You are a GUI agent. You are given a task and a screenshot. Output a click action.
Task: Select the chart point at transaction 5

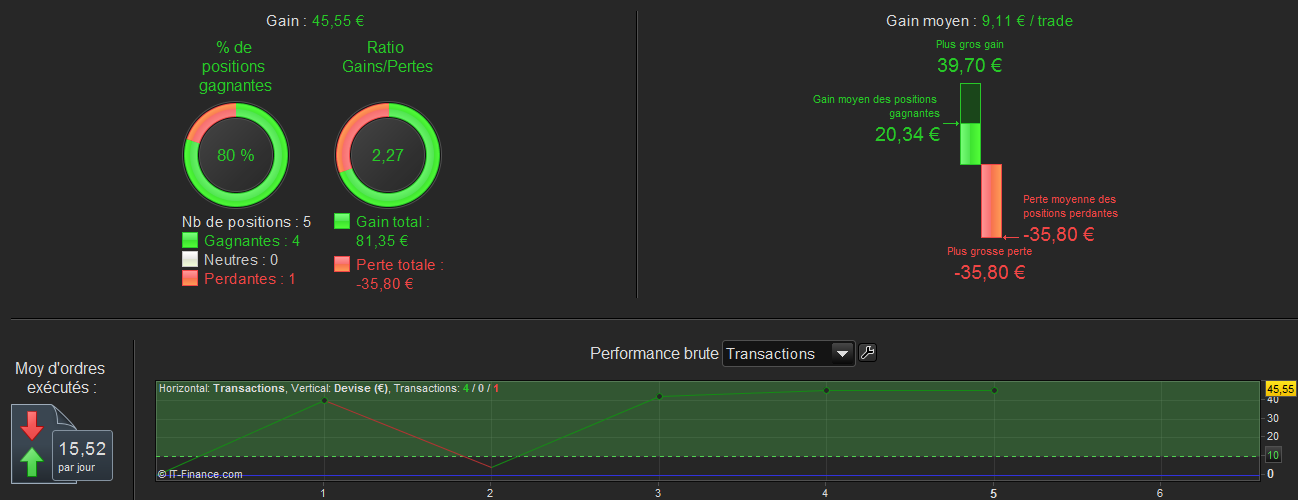pyautogui.click(x=993, y=390)
